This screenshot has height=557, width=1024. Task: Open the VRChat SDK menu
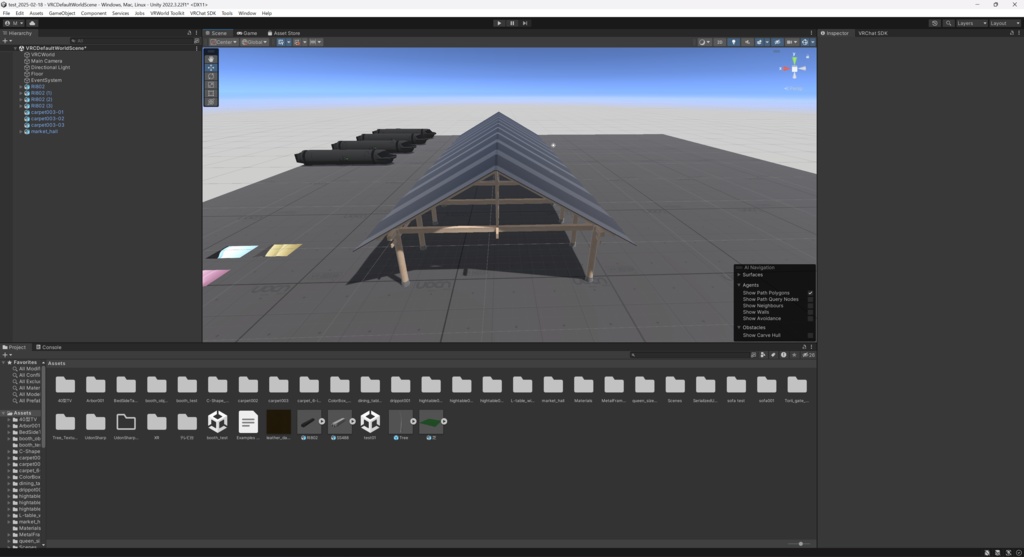(202, 13)
